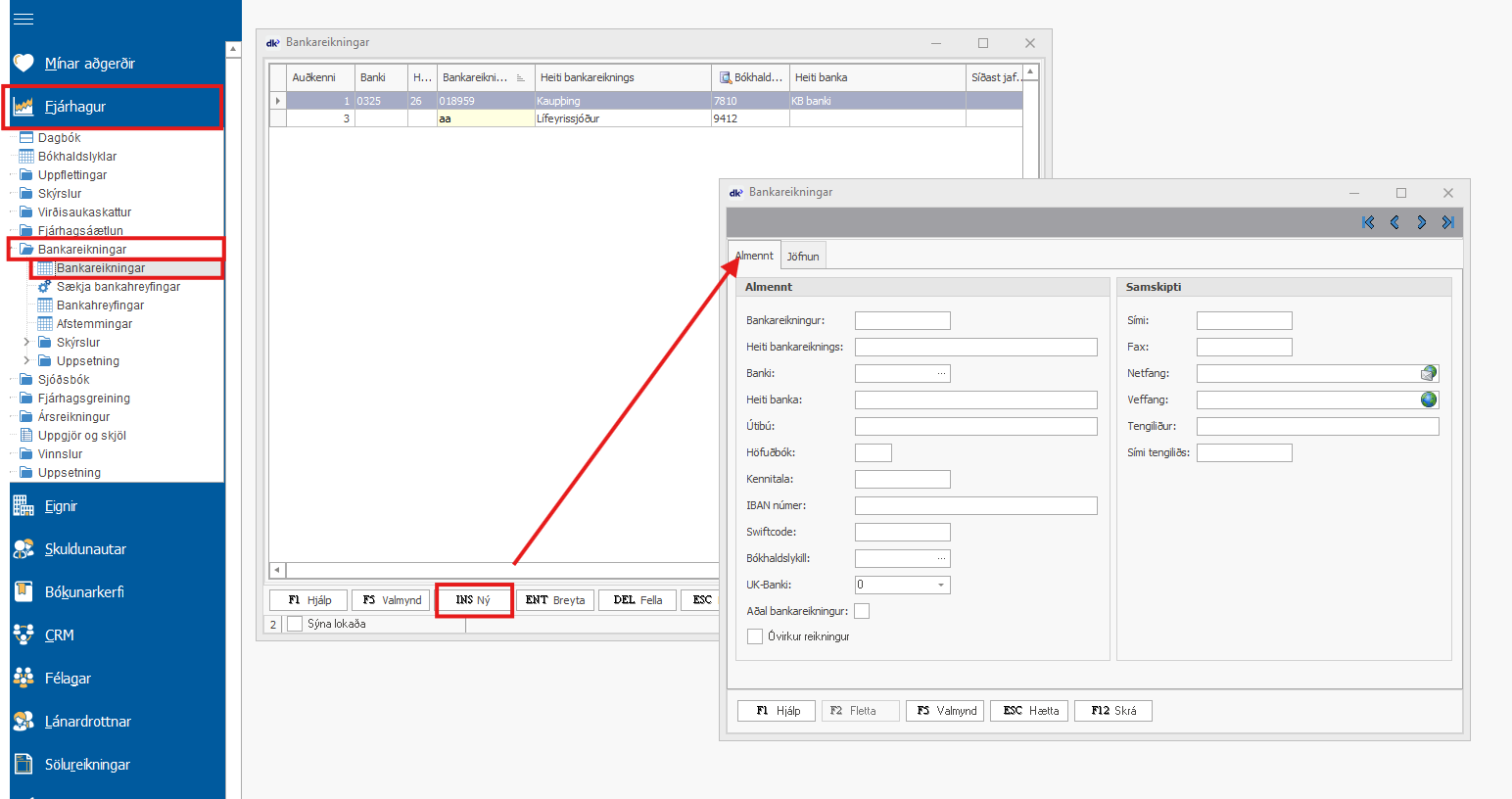
Task: Open the Eignir module icon
Action: 24,506
